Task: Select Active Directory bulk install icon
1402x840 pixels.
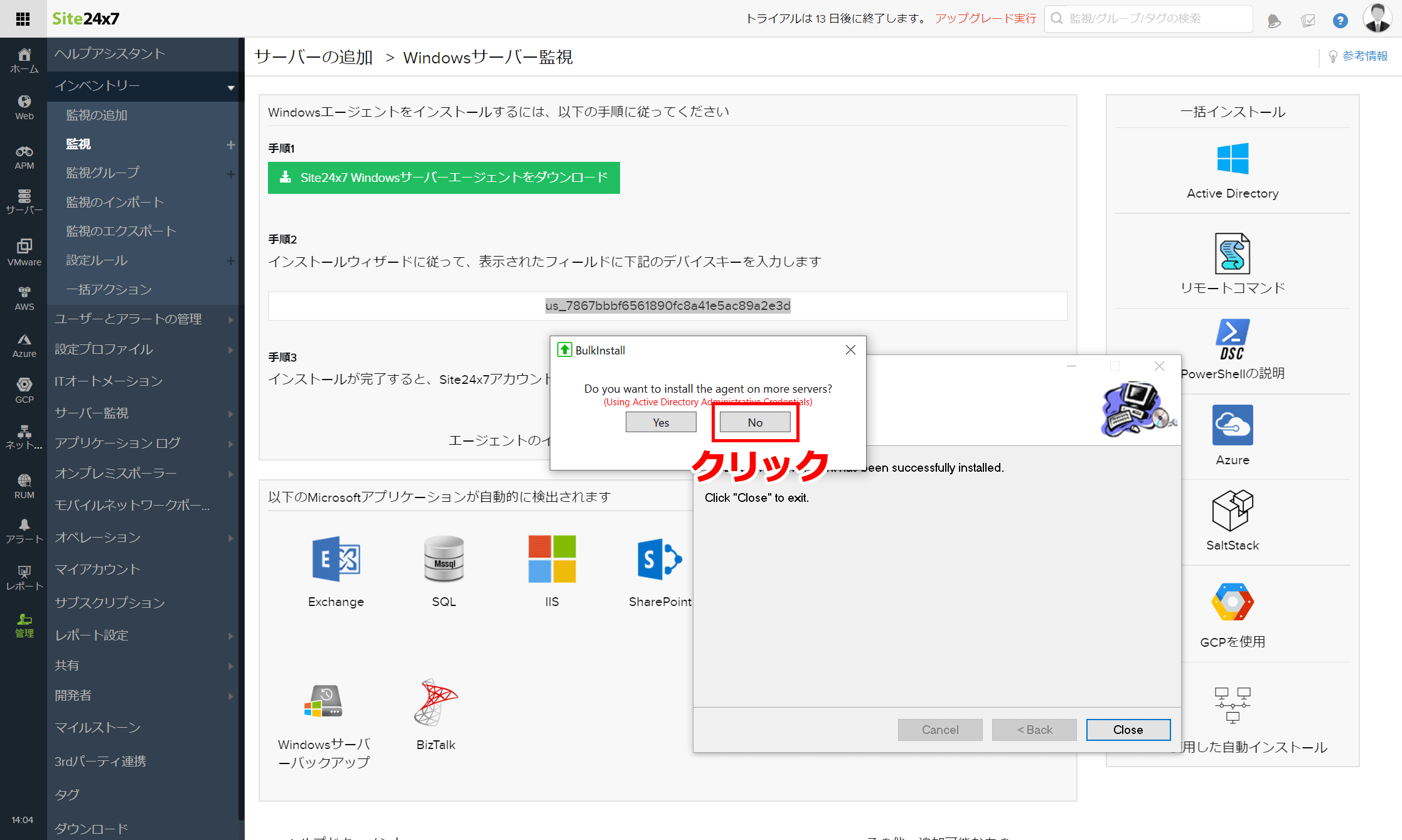Action: click(x=1233, y=158)
